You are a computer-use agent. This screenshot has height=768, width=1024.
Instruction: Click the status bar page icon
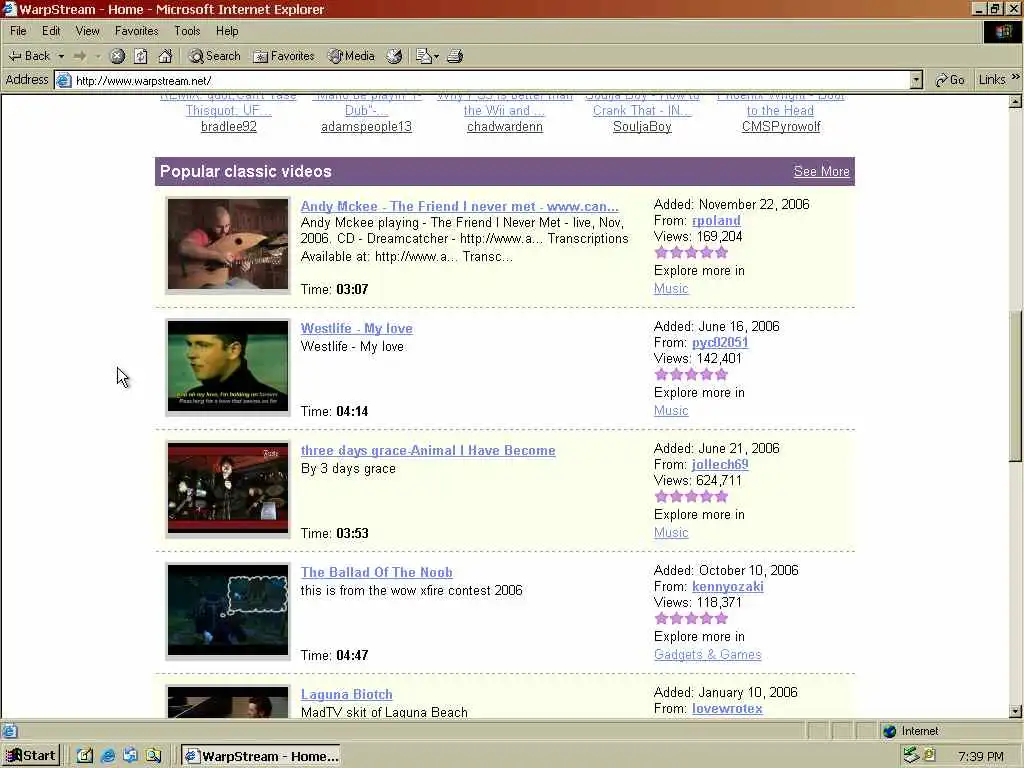tap(9, 731)
